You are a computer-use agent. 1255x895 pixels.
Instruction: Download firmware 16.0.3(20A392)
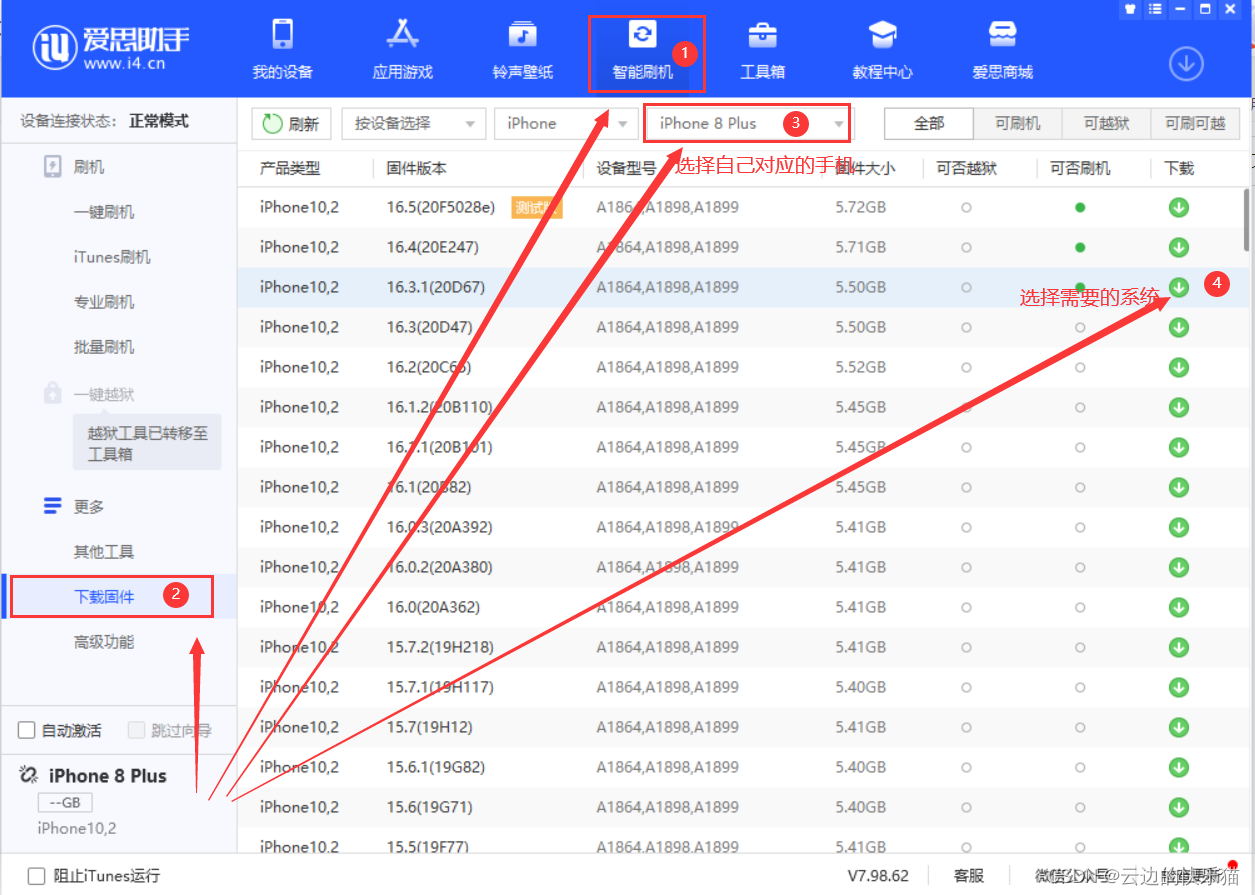[1179, 527]
